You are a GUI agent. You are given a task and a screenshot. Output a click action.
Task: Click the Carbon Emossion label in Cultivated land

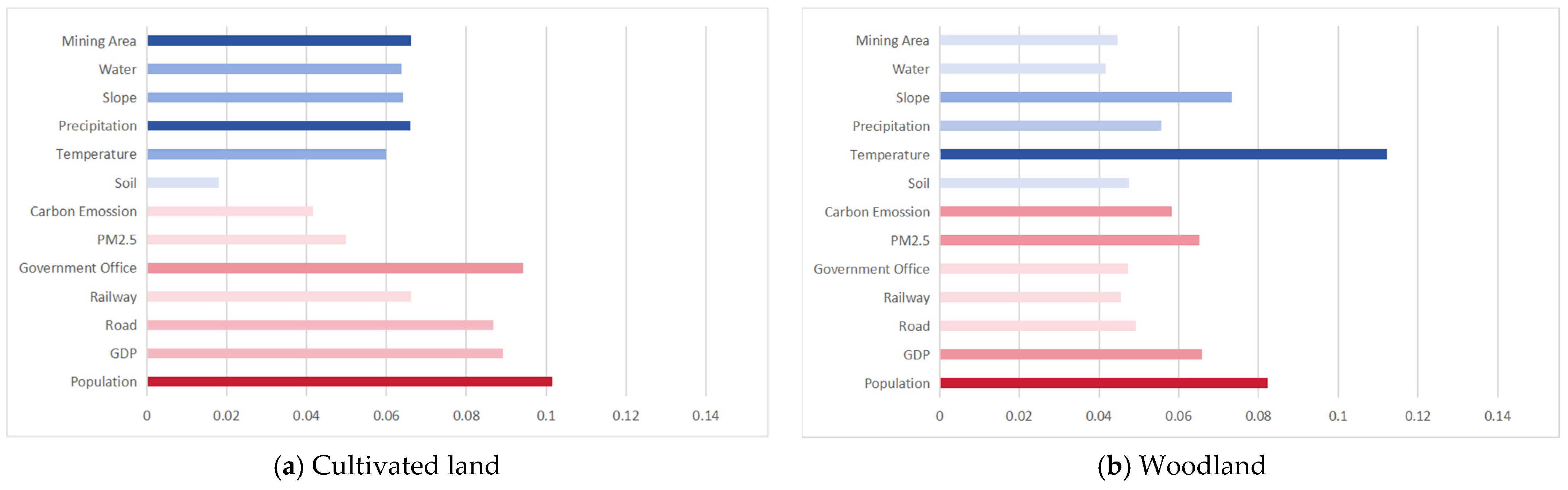(83, 212)
